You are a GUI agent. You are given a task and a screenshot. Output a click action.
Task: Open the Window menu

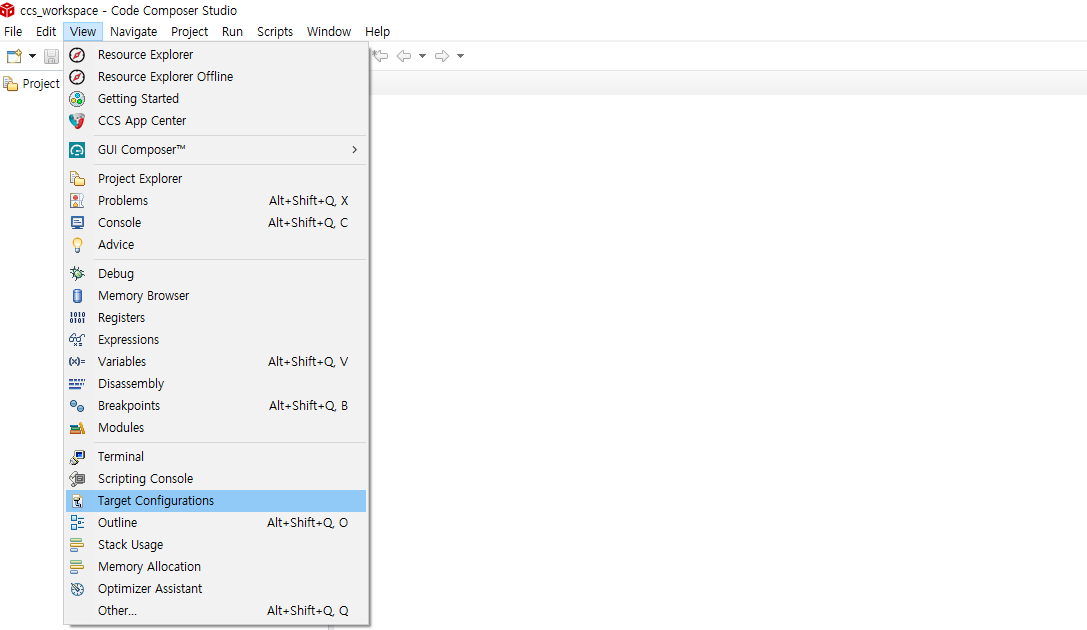point(329,32)
